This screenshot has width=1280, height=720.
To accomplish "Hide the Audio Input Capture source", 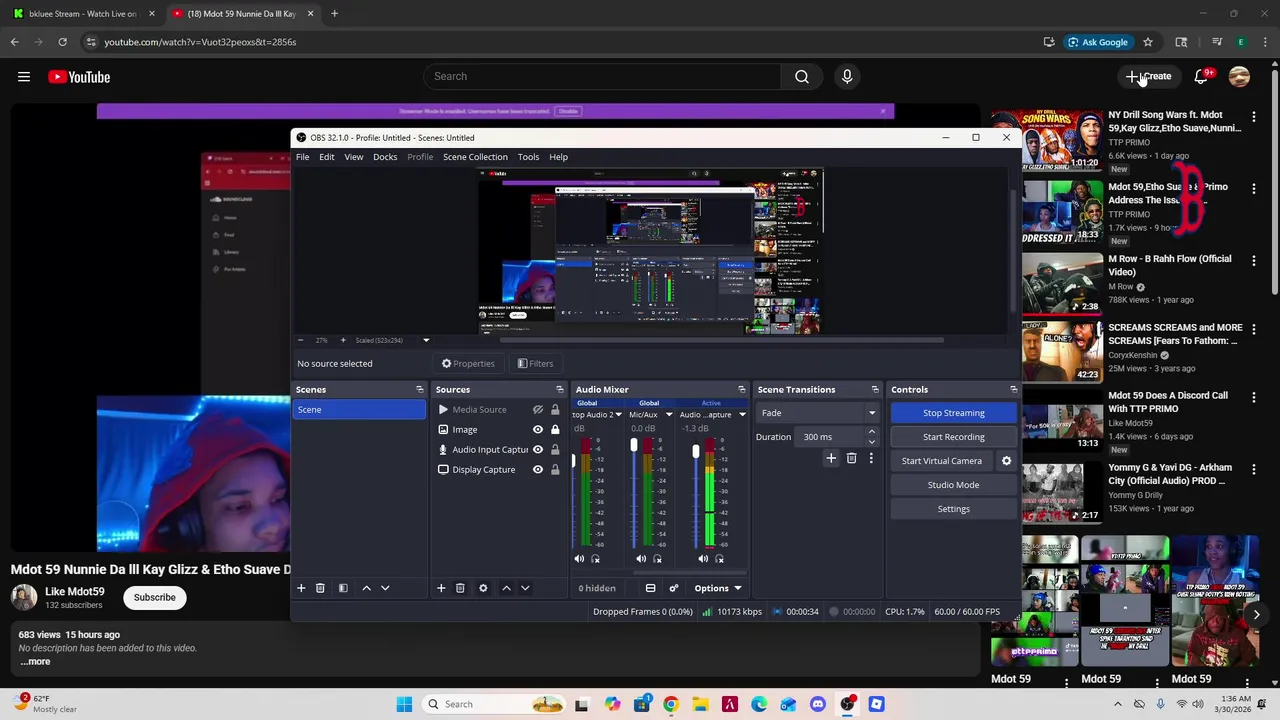I will tap(538, 449).
